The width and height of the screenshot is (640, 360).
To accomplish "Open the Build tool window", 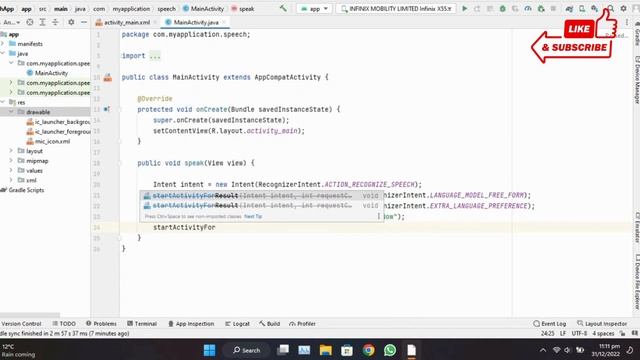I will 269,324.
